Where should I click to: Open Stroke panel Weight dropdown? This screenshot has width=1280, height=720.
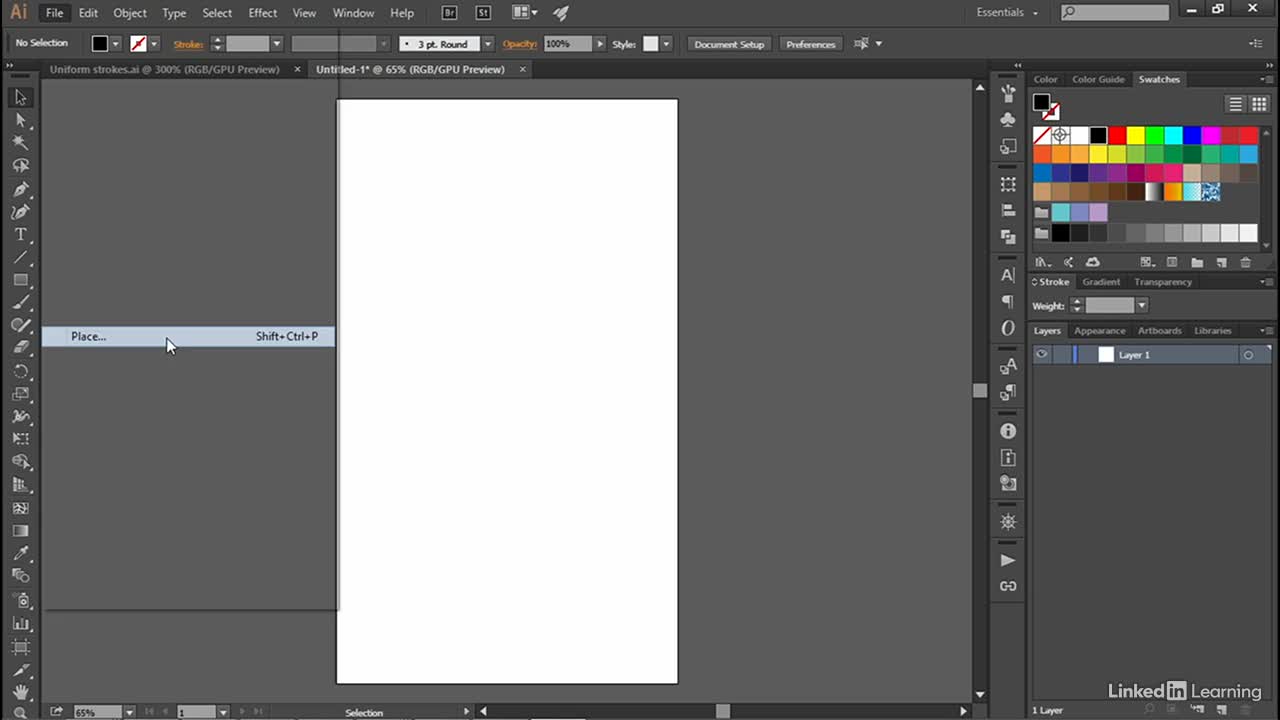coord(1141,306)
